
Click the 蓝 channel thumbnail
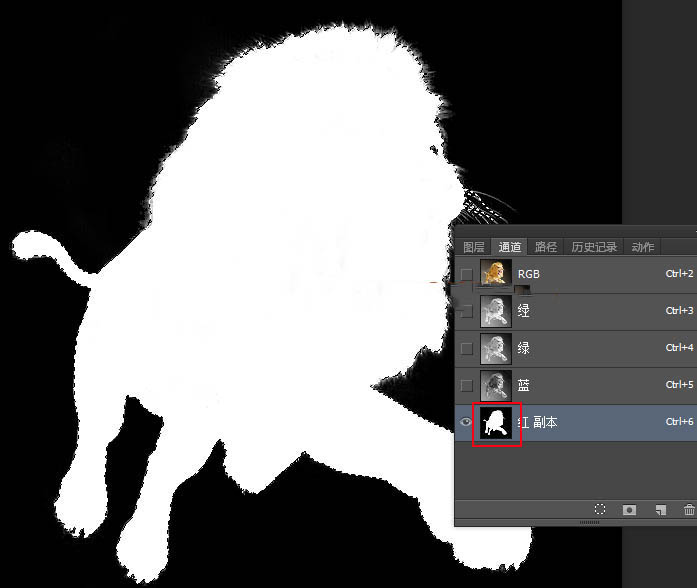point(496,385)
